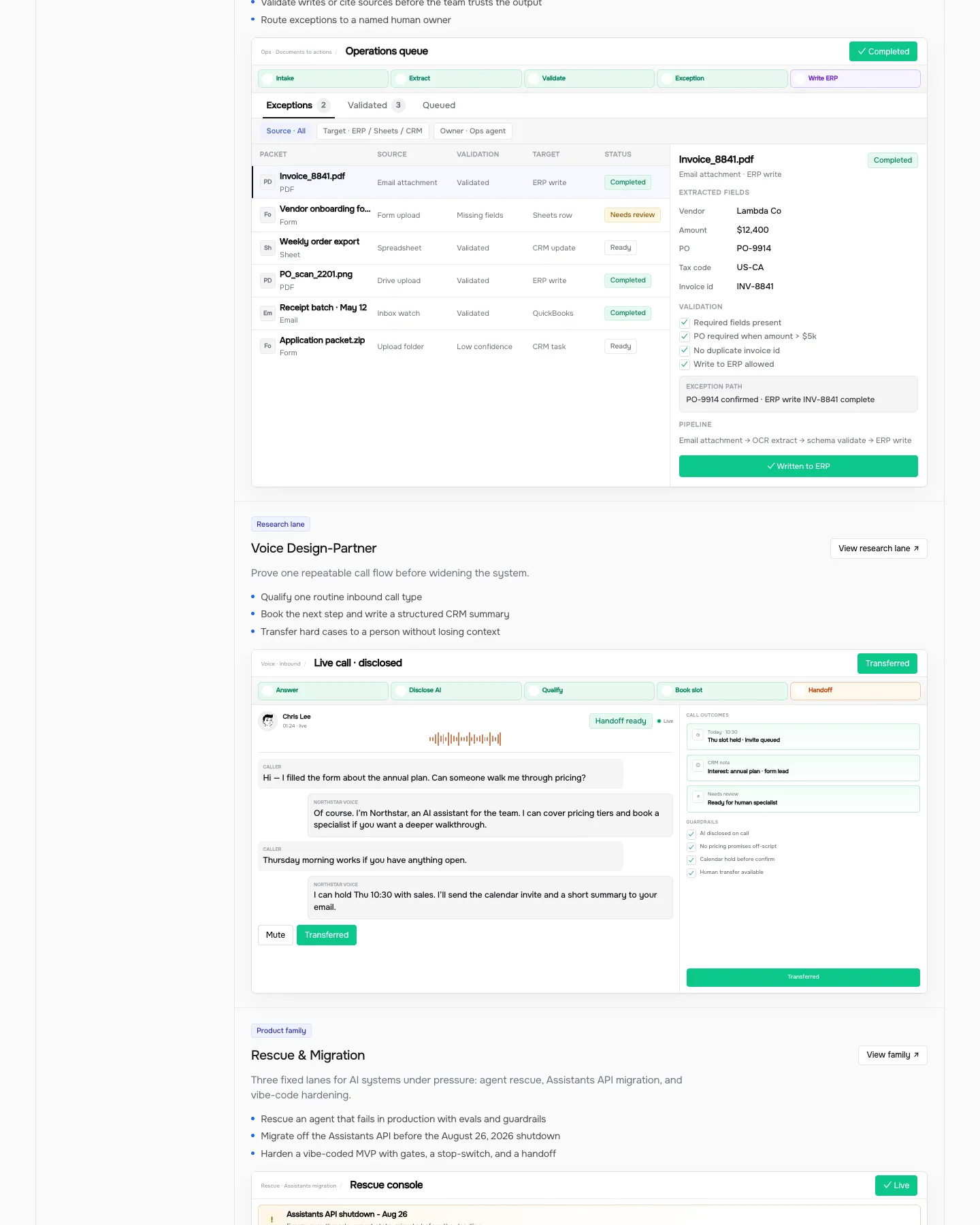Toggle the No duplicate invoice id checkbox

point(685,350)
